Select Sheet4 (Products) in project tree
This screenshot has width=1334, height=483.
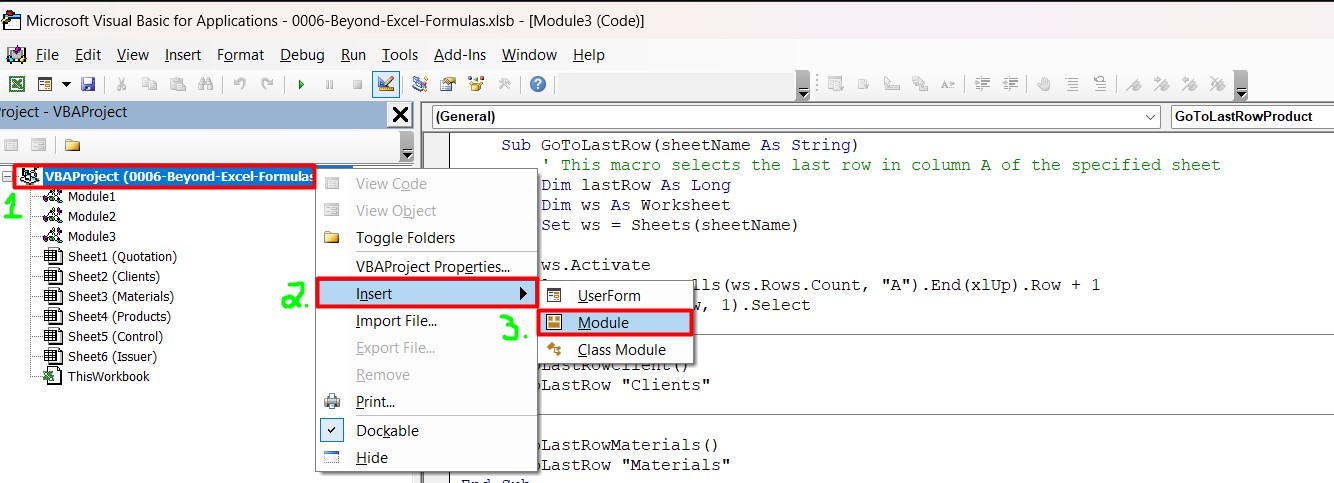(x=118, y=317)
